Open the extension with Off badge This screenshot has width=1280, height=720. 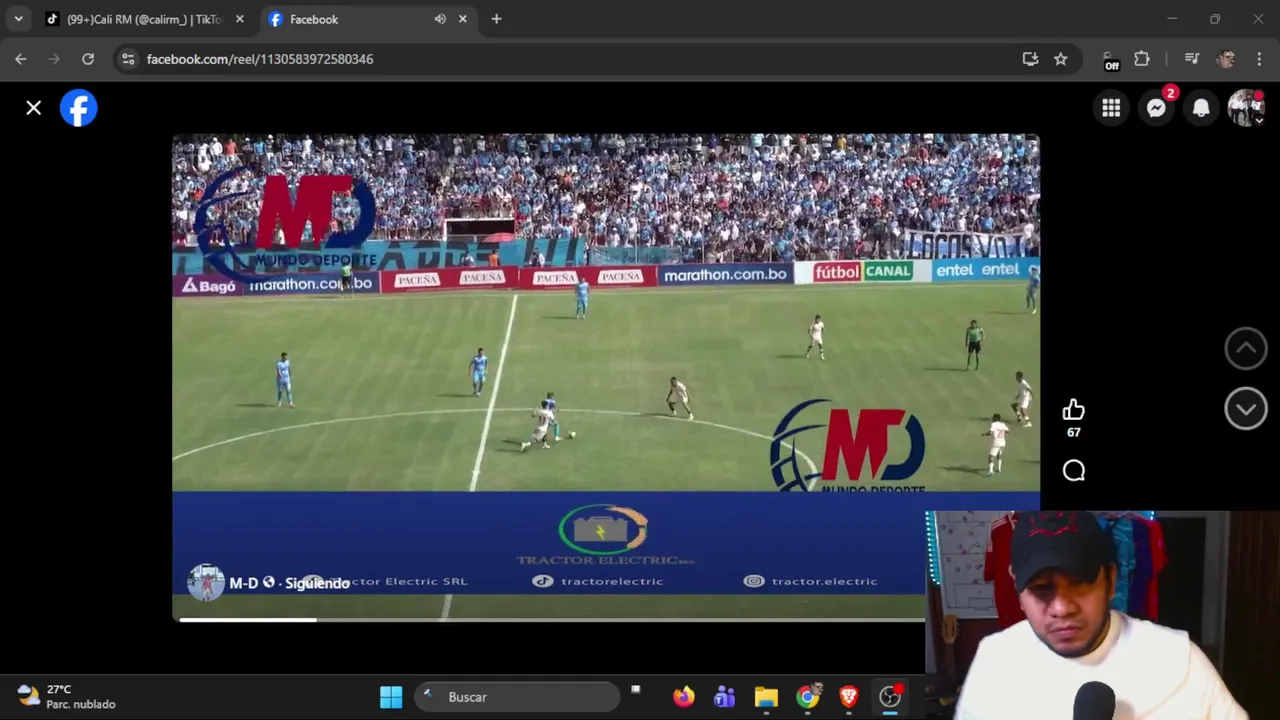point(1110,60)
